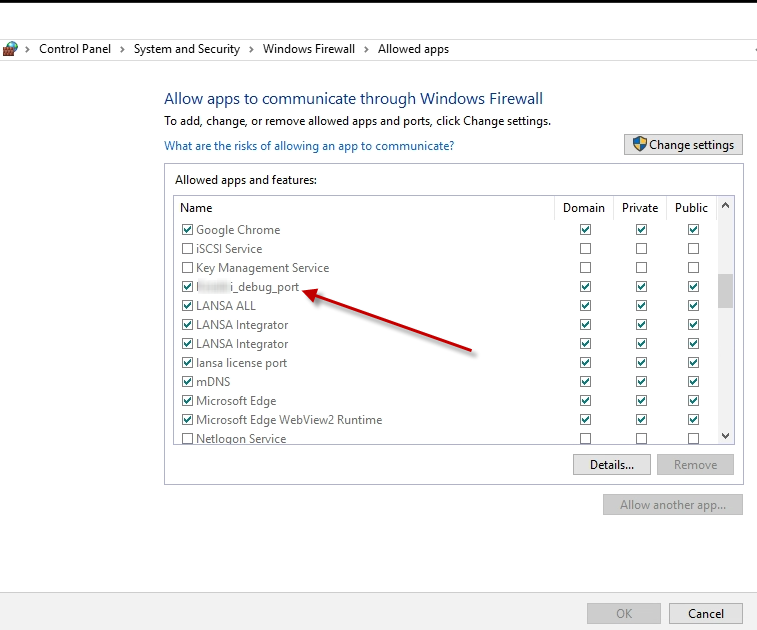Check the Key Management Service Domain box
This screenshot has width=757, height=630.
585,268
